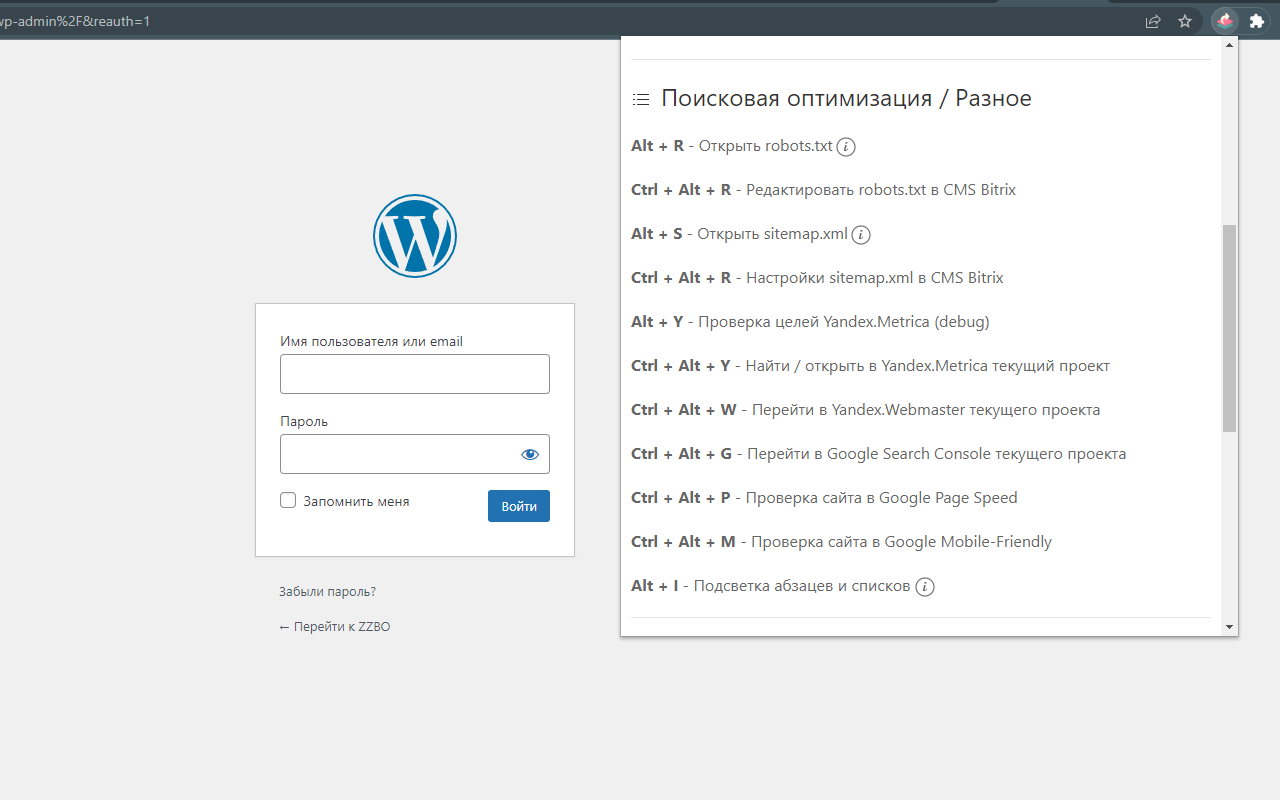Click the popup scrollbar down arrow
This screenshot has height=800, width=1280.
pos(1230,627)
